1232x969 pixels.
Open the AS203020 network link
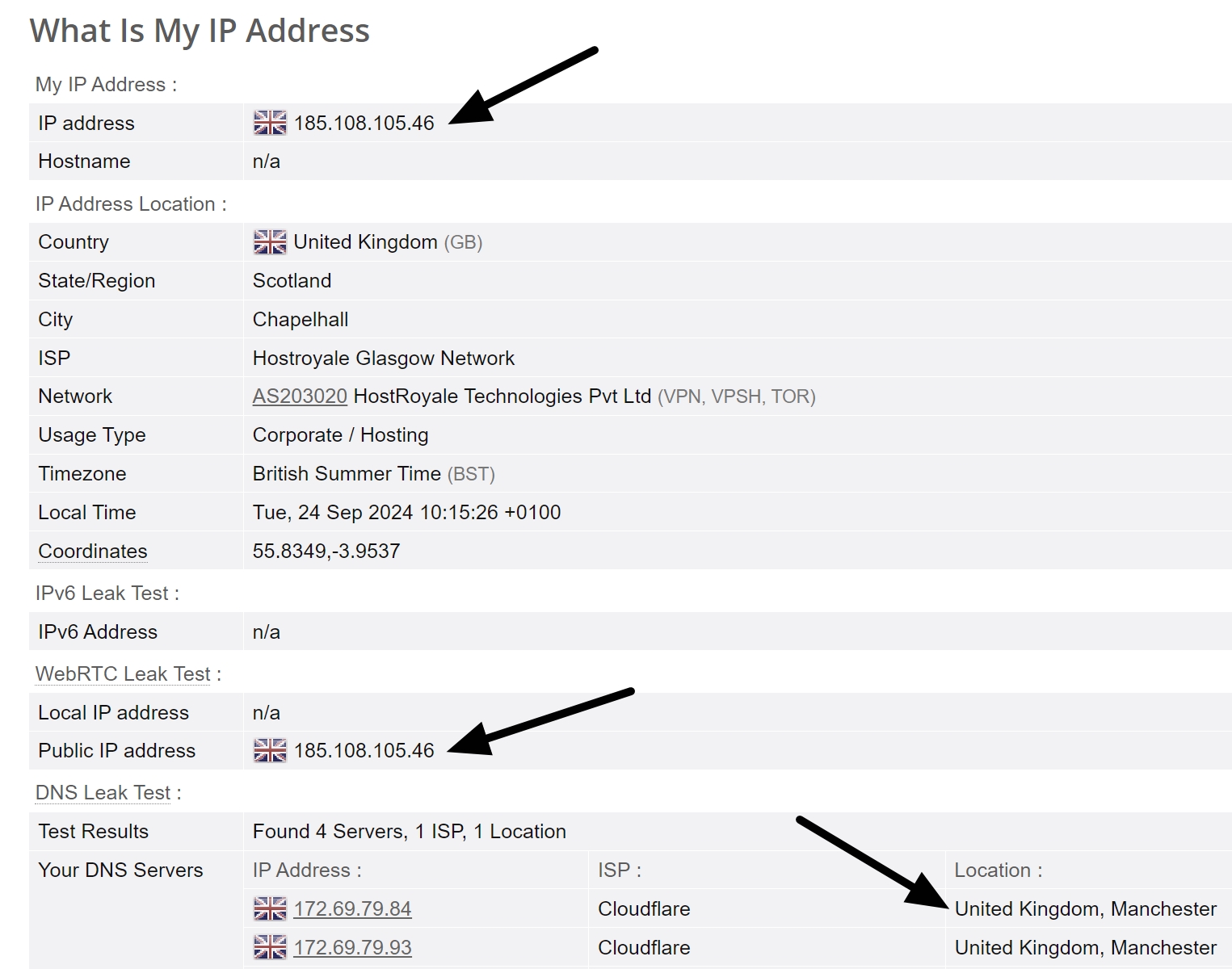pos(299,396)
